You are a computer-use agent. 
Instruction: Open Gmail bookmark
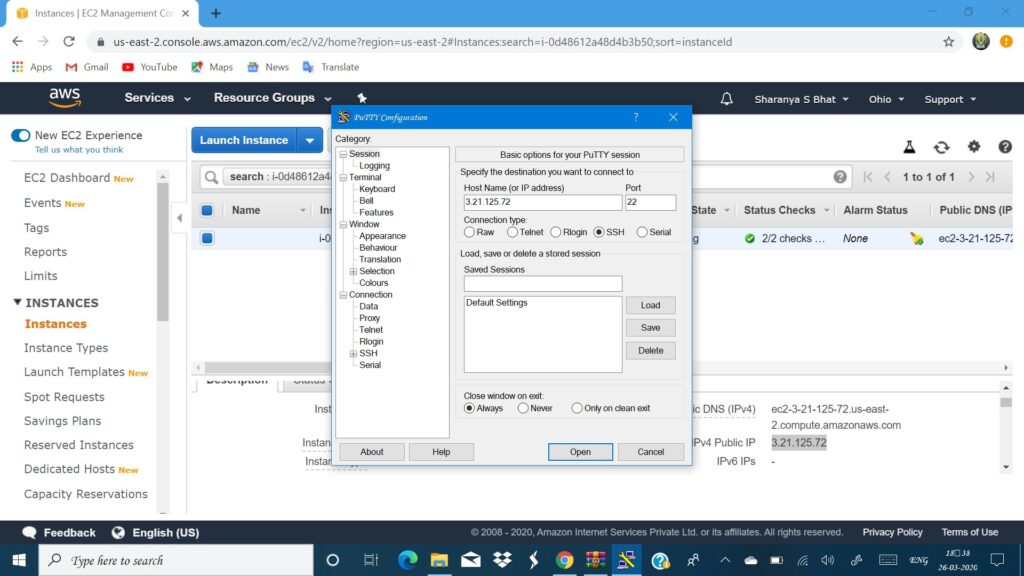(87, 67)
